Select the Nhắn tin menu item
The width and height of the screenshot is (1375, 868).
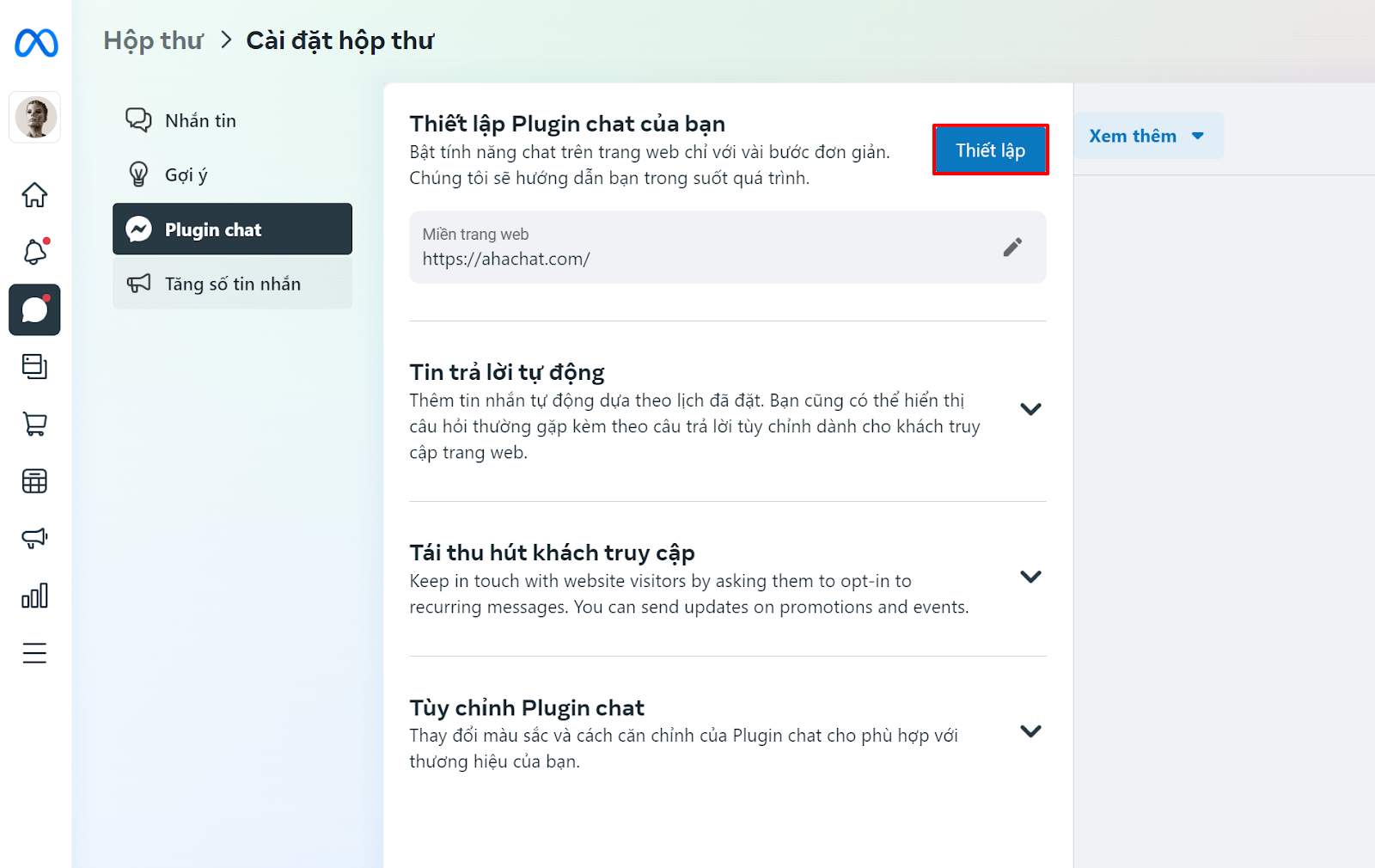coord(232,120)
